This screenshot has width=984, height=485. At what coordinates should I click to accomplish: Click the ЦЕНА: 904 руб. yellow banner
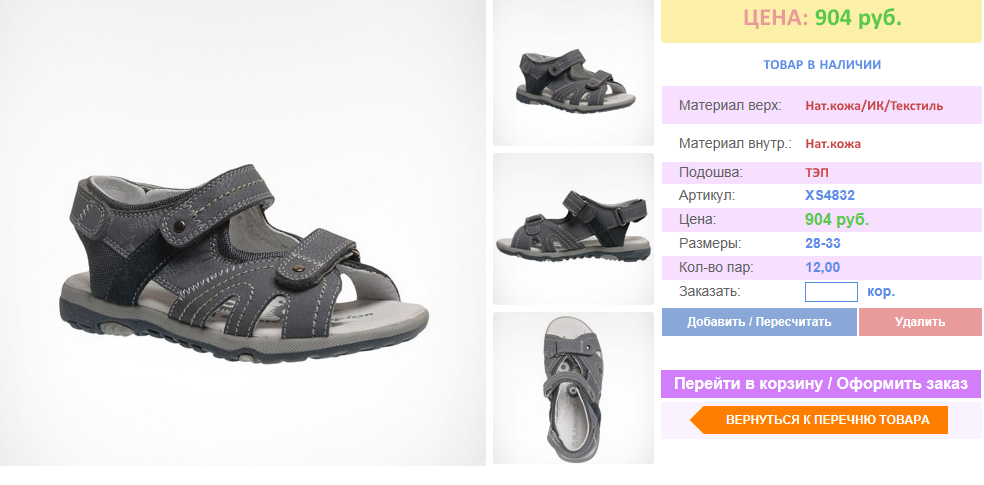point(821,20)
